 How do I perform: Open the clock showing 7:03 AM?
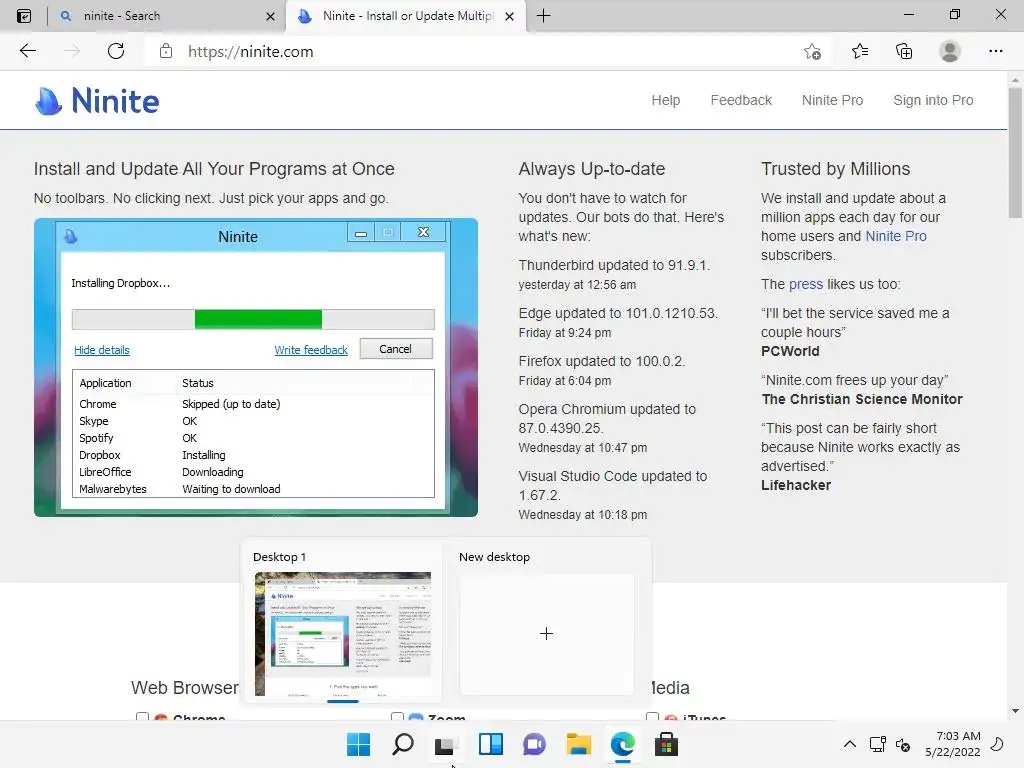click(x=953, y=744)
